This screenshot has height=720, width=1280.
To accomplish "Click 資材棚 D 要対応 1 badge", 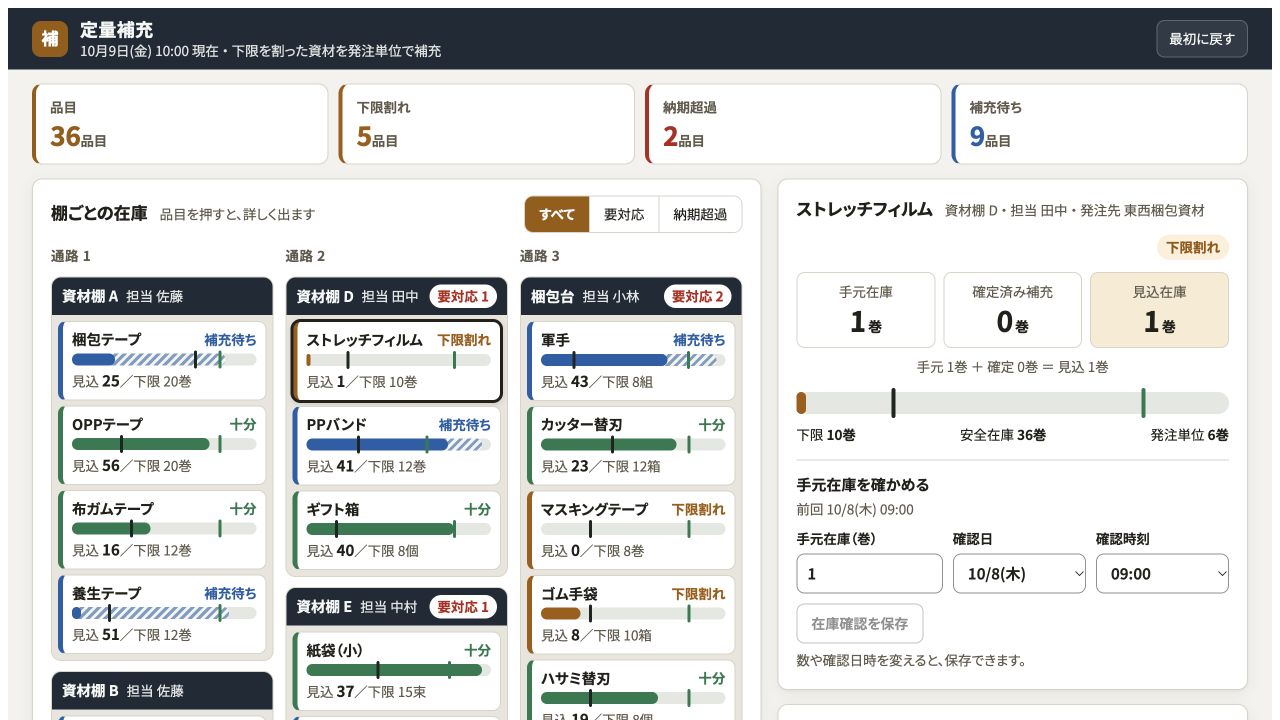I will point(463,297).
